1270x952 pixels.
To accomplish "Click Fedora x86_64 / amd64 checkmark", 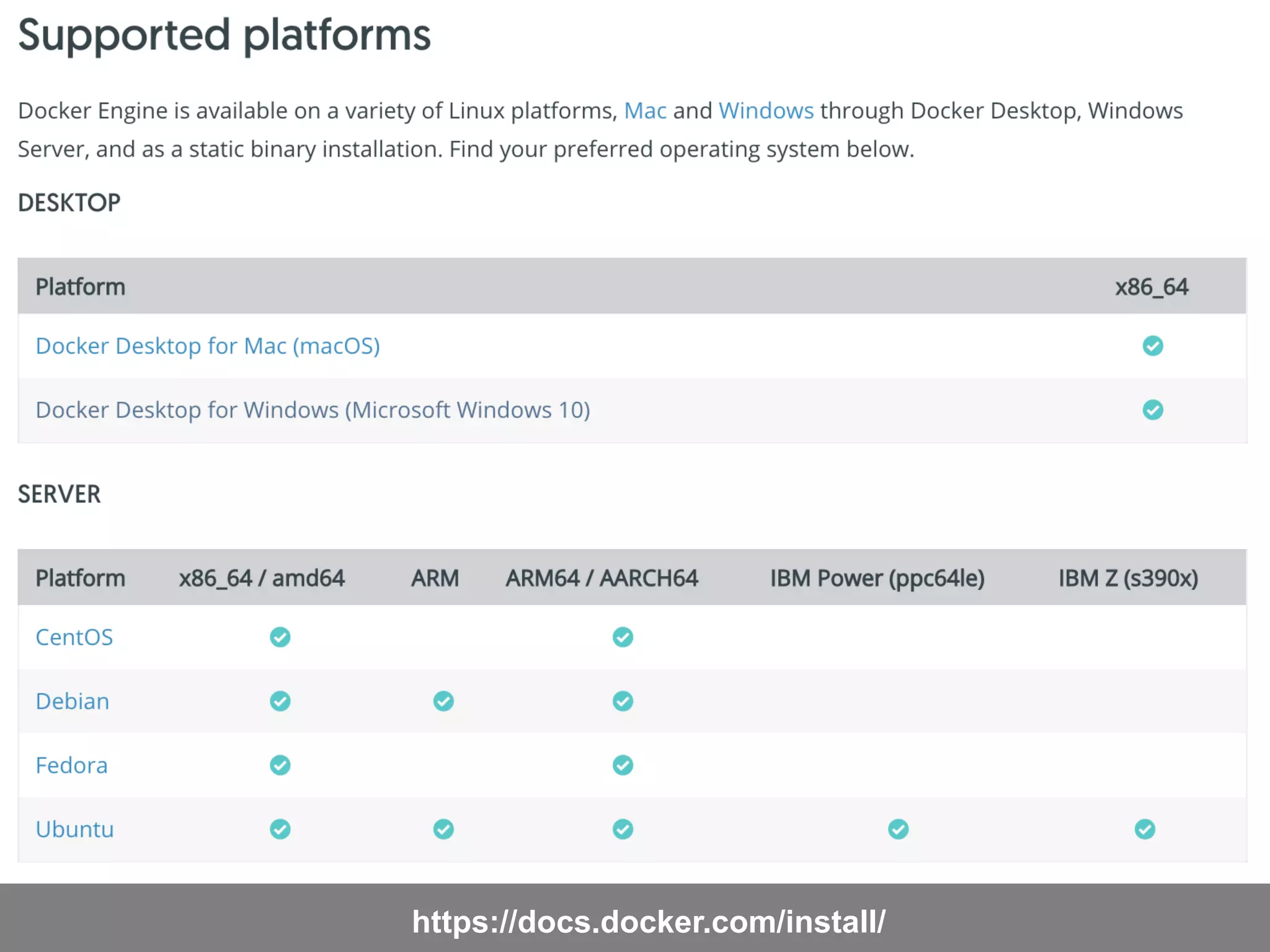I will [x=280, y=765].
